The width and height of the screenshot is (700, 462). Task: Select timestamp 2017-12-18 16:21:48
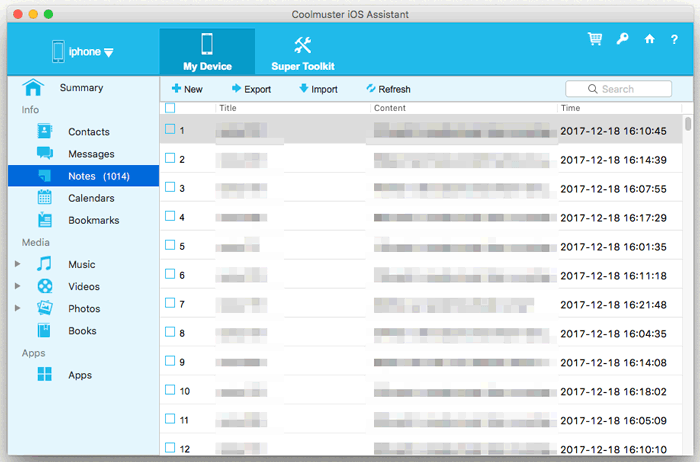[613, 305]
